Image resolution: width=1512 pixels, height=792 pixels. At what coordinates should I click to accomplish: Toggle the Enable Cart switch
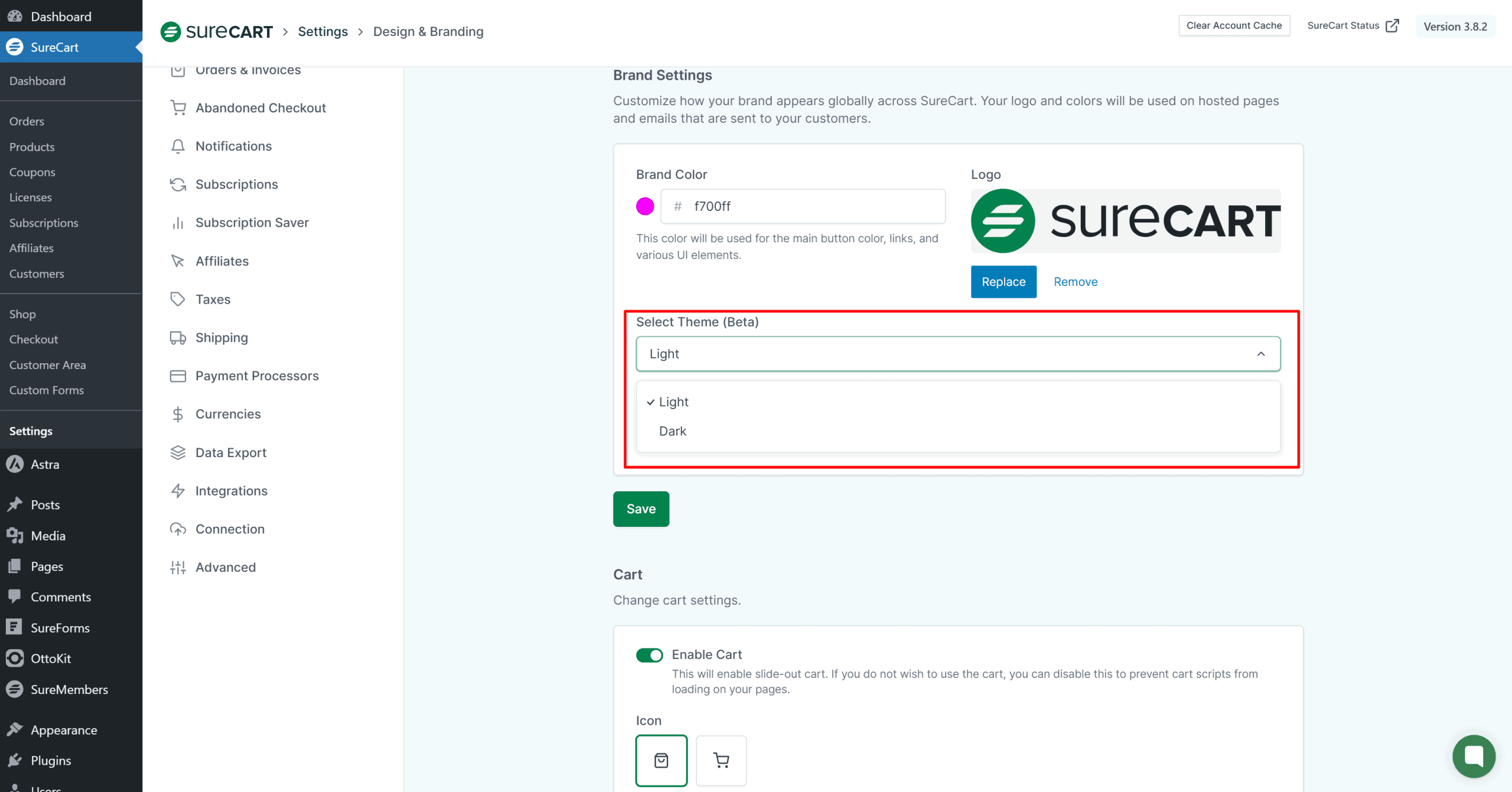(649, 655)
